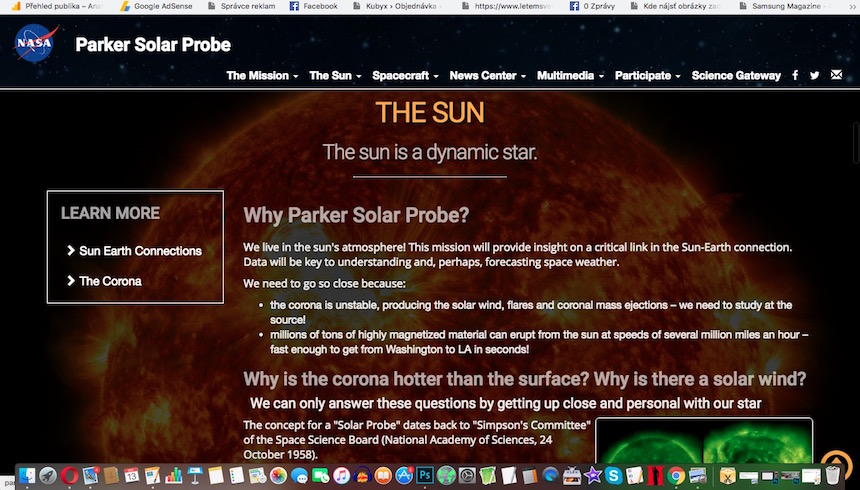Click the "THE SUN" orange title
The height and width of the screenshot is (490, 860).
pyautogui.click(x=430, y=112)
